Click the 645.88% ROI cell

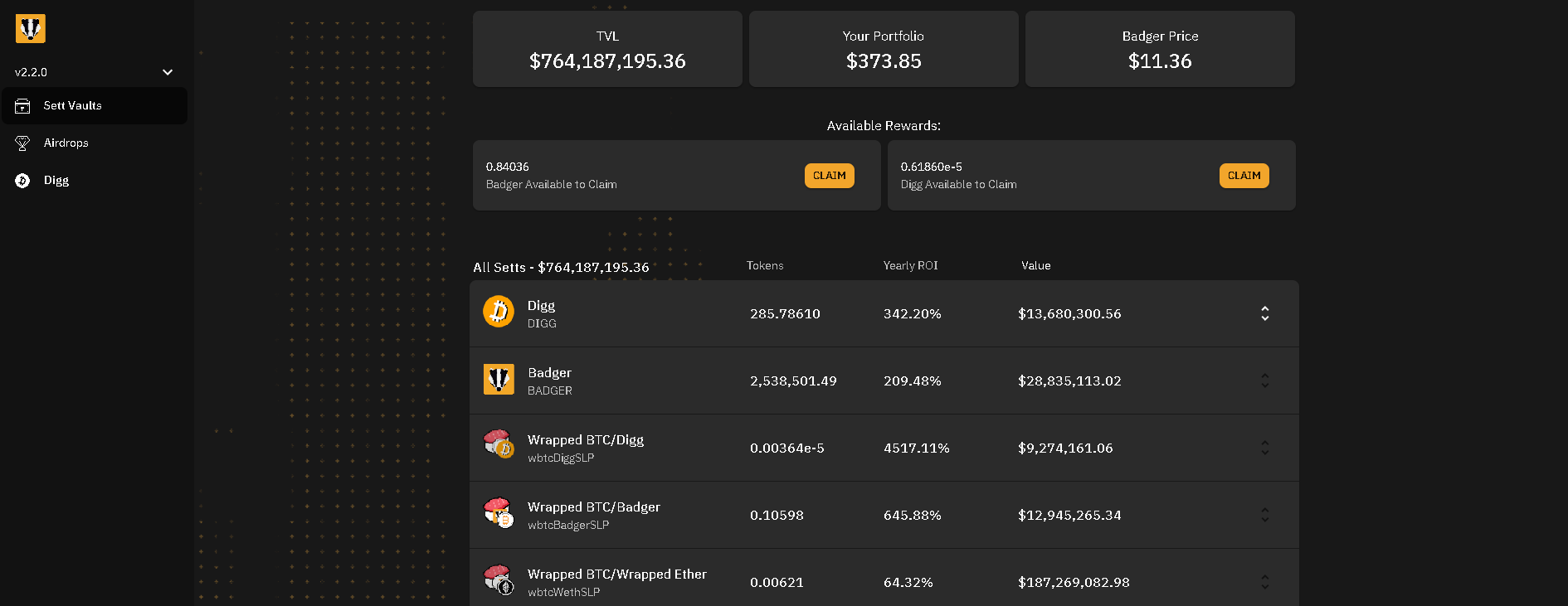[x=913, y=515]
